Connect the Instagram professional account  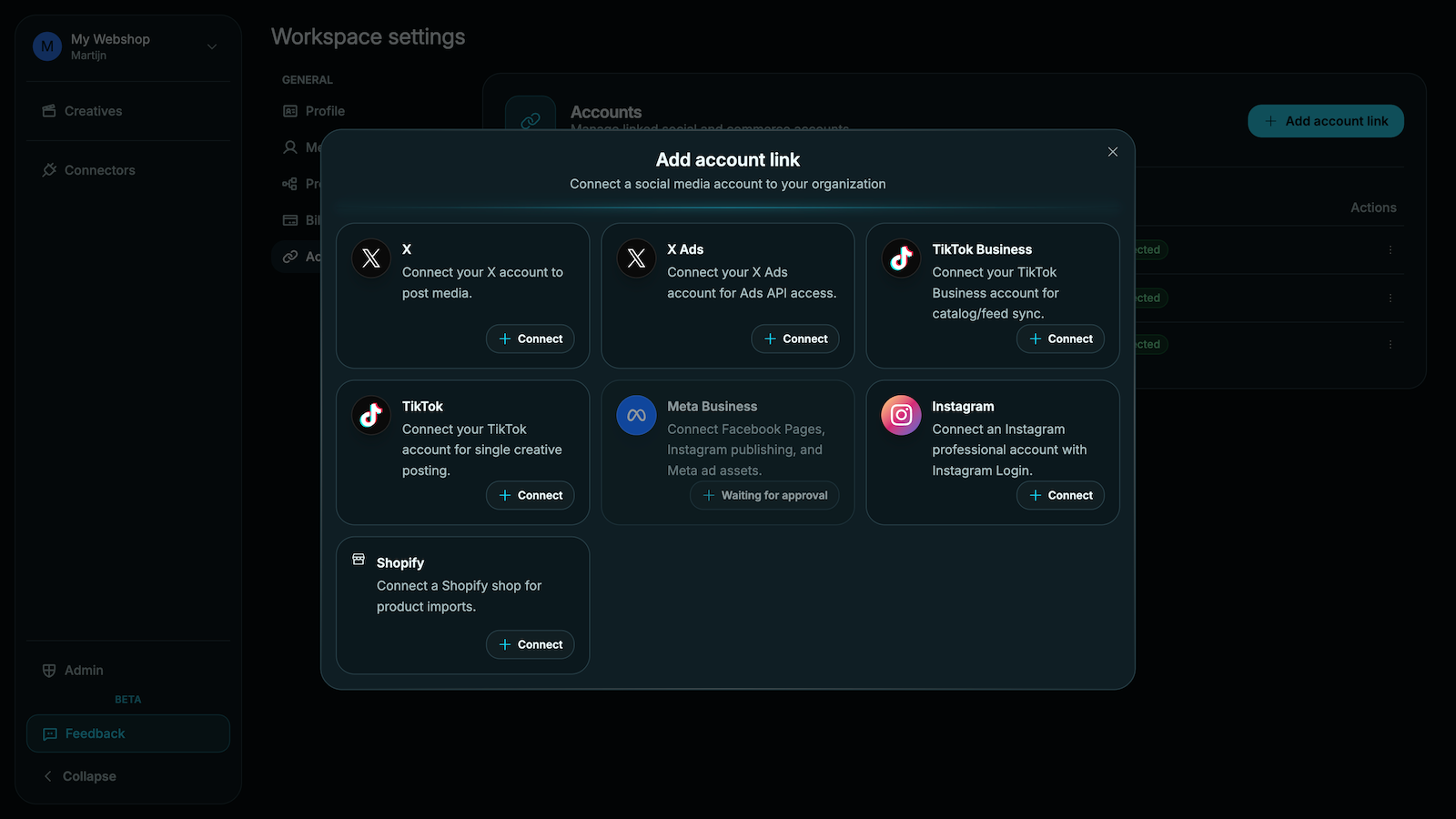pyautogui.click(x=1060, y=495)
